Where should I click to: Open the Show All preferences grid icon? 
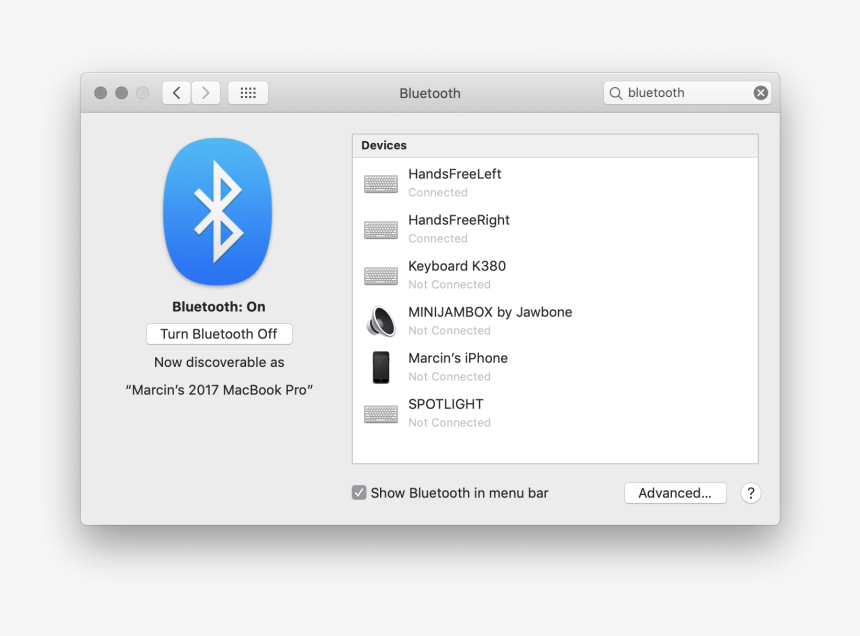coord(247,92)
